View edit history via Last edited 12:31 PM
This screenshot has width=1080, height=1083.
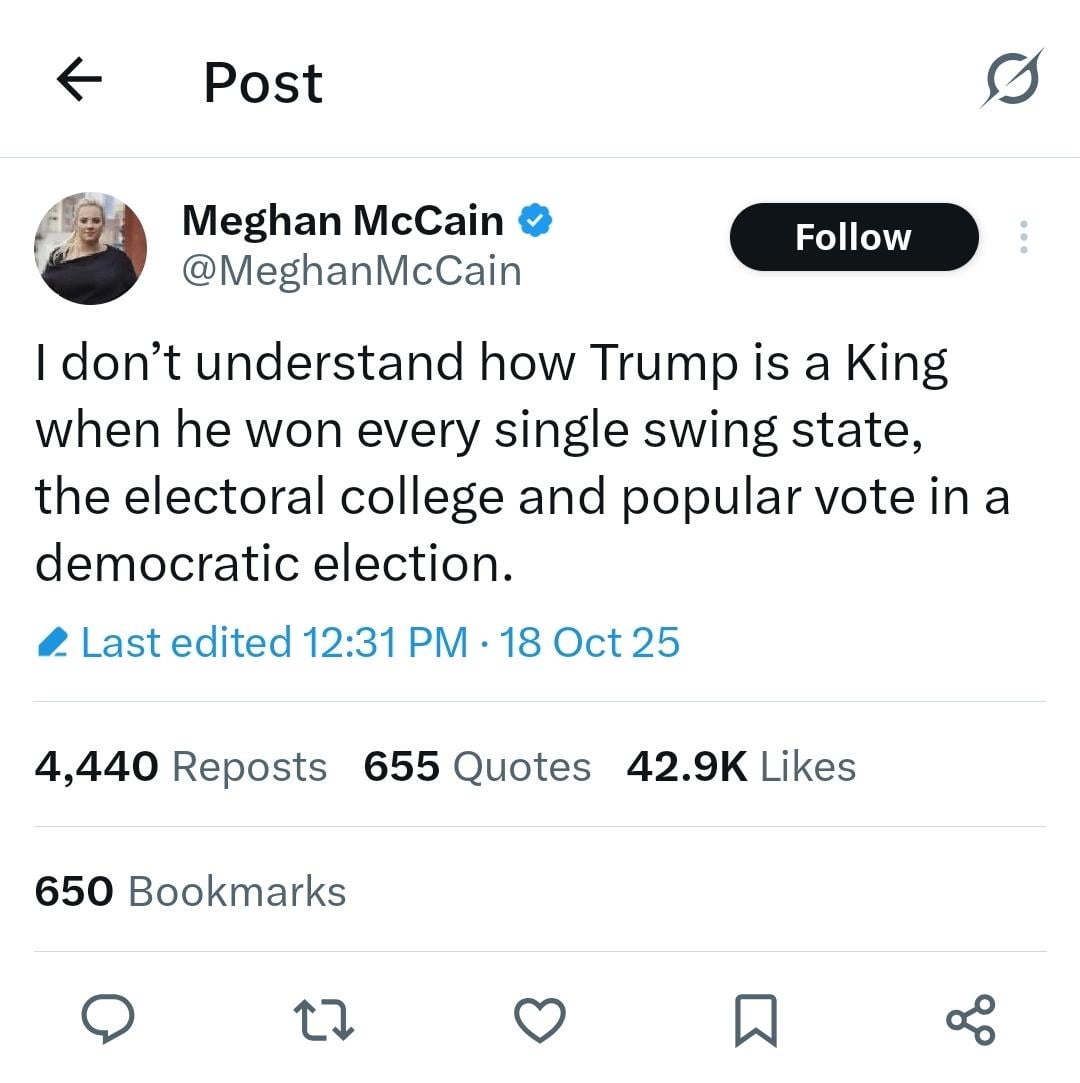pos(274,642)
